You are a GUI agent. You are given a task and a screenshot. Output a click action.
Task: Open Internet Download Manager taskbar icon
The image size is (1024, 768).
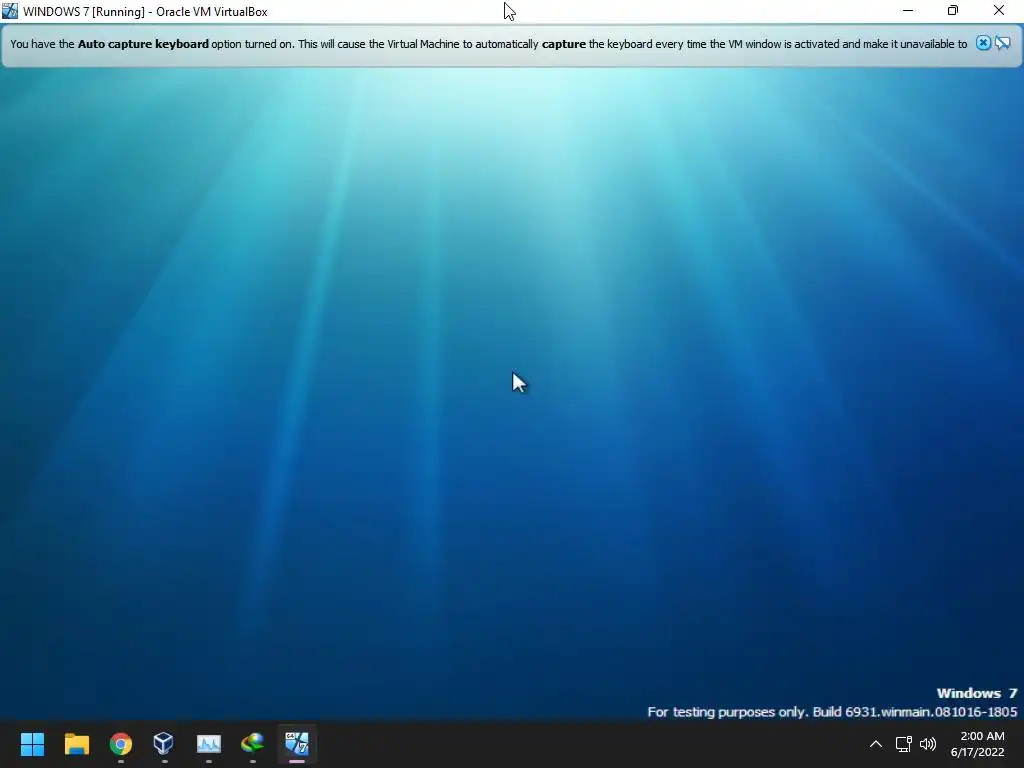253,743
